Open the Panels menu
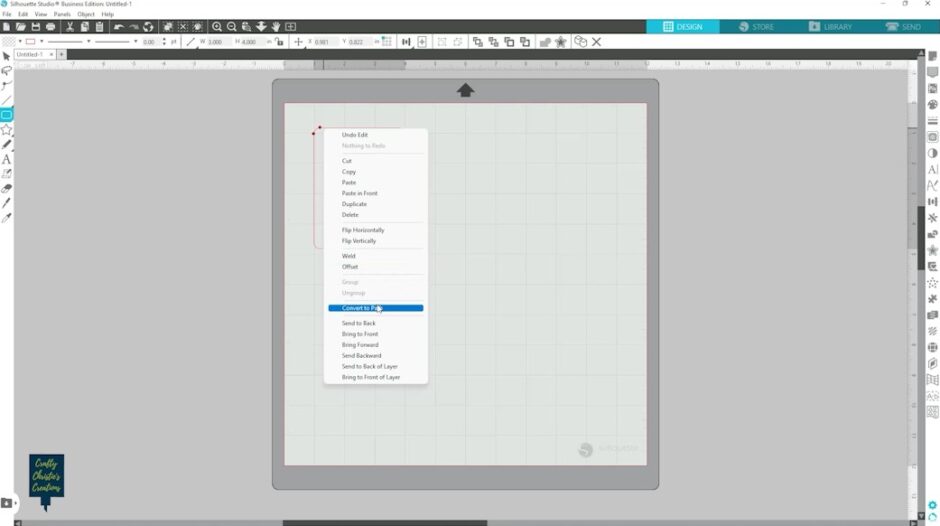Viewport: 940px width, 526px height. click(62, 14)
